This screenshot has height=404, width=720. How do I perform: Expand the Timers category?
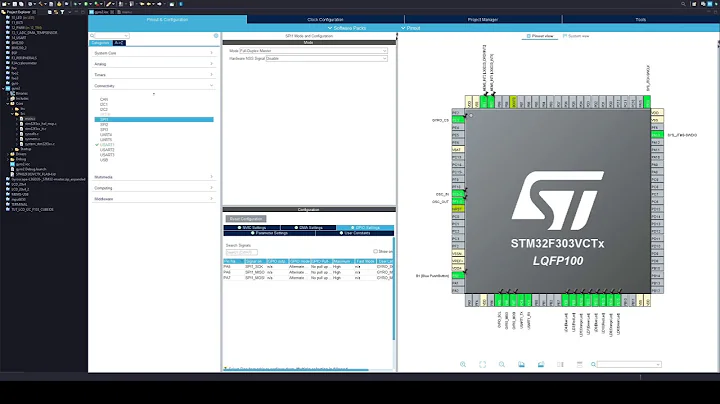(153, 74)
